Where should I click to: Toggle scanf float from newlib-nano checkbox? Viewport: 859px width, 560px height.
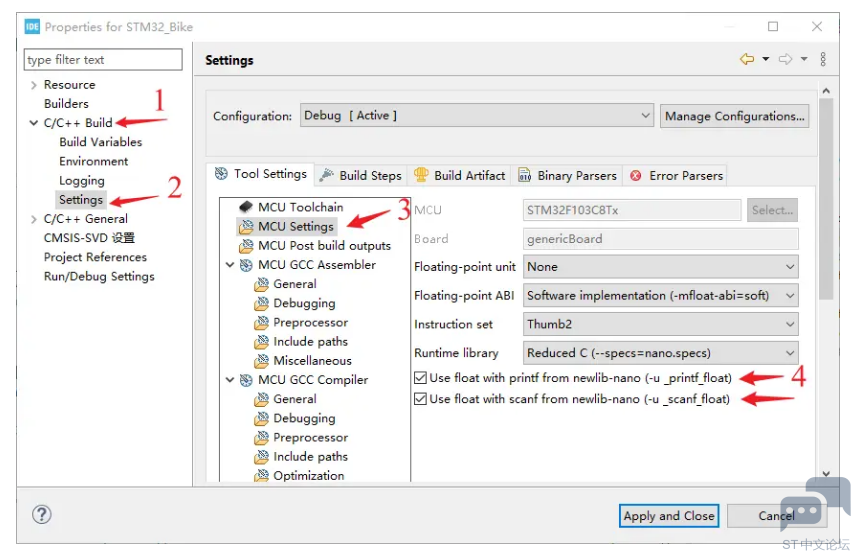(420, 398)
